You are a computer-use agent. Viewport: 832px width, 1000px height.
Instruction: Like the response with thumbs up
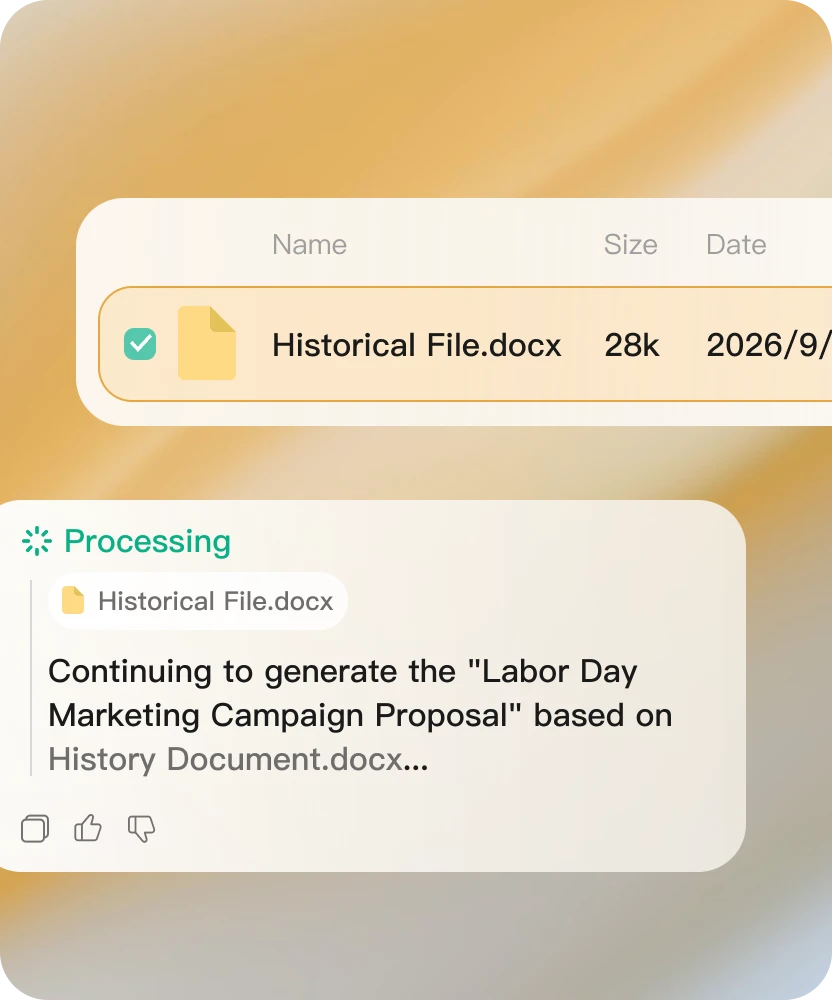click(88, 828)
